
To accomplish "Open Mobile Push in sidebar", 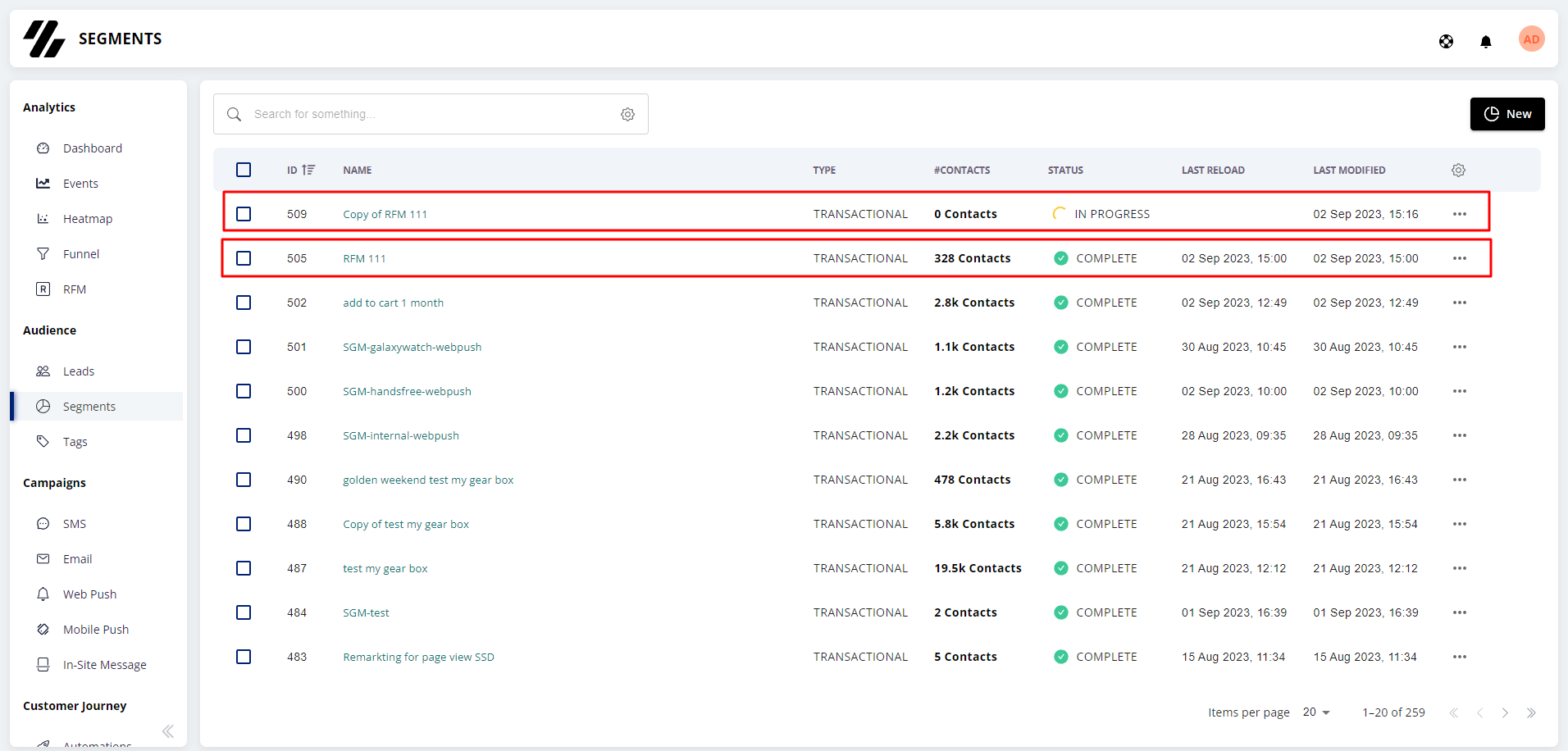I will 96,630.
